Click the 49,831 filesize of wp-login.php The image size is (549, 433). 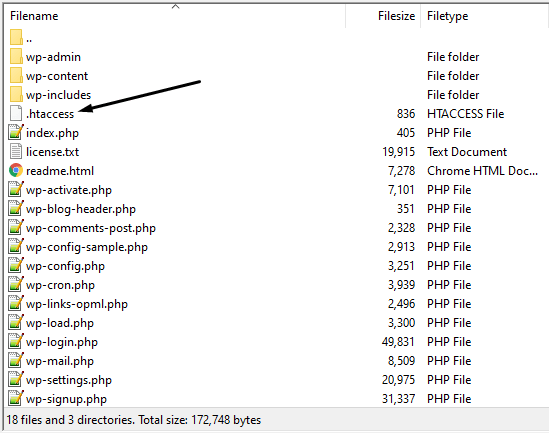point(398,342)
